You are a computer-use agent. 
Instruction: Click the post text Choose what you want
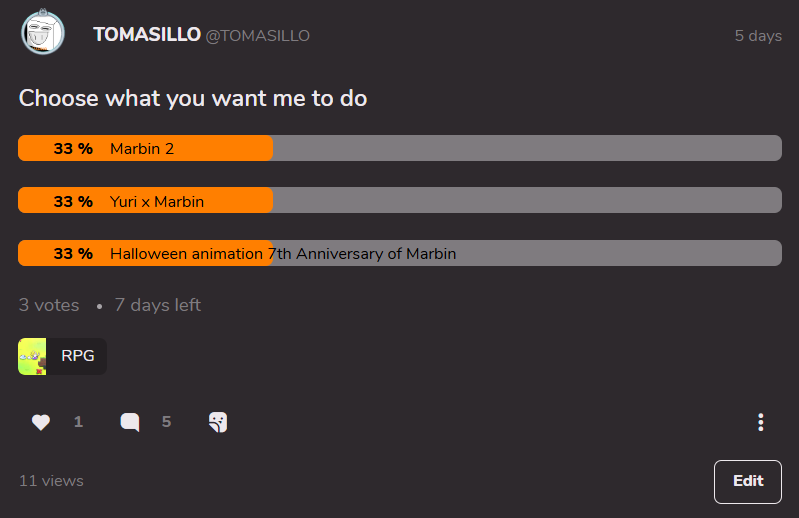tap(193, 98)
